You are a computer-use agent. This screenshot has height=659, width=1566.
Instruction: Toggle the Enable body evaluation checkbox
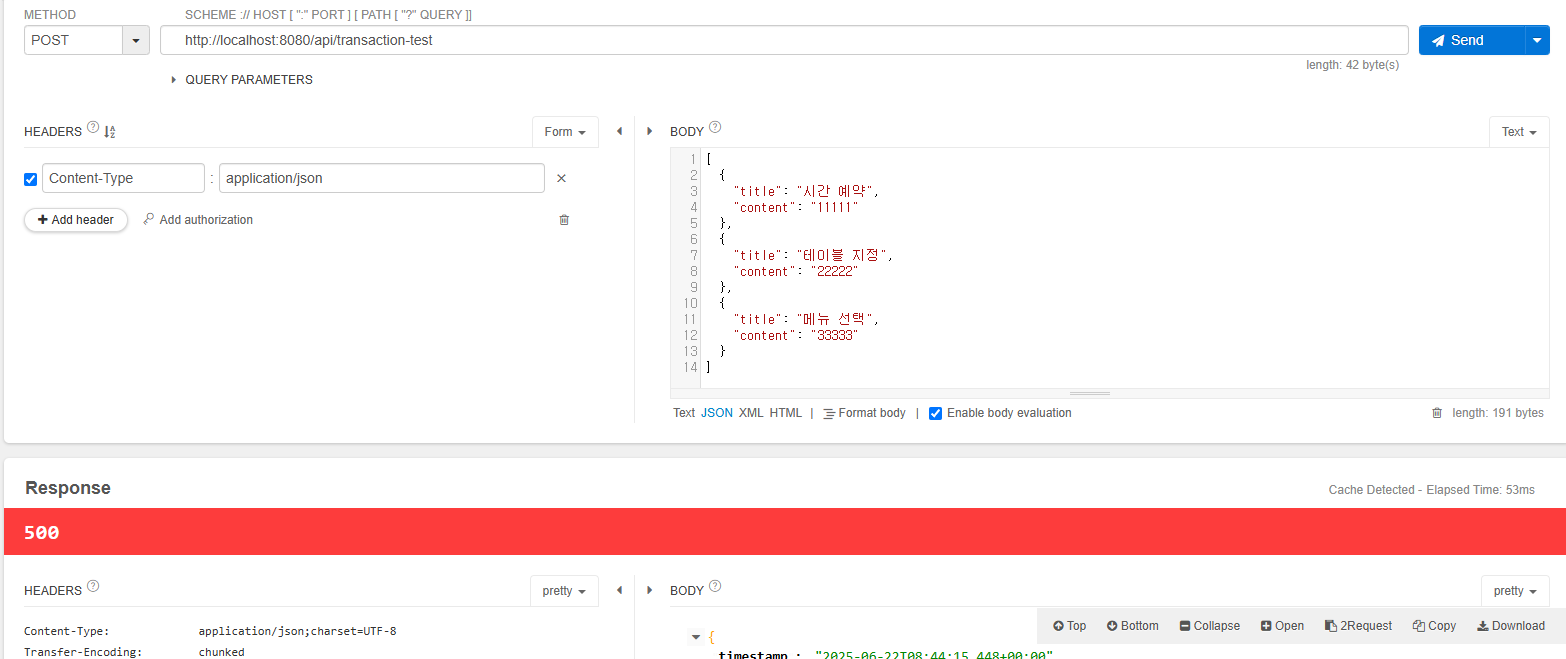pyautogui.click(x=936, y=413)
